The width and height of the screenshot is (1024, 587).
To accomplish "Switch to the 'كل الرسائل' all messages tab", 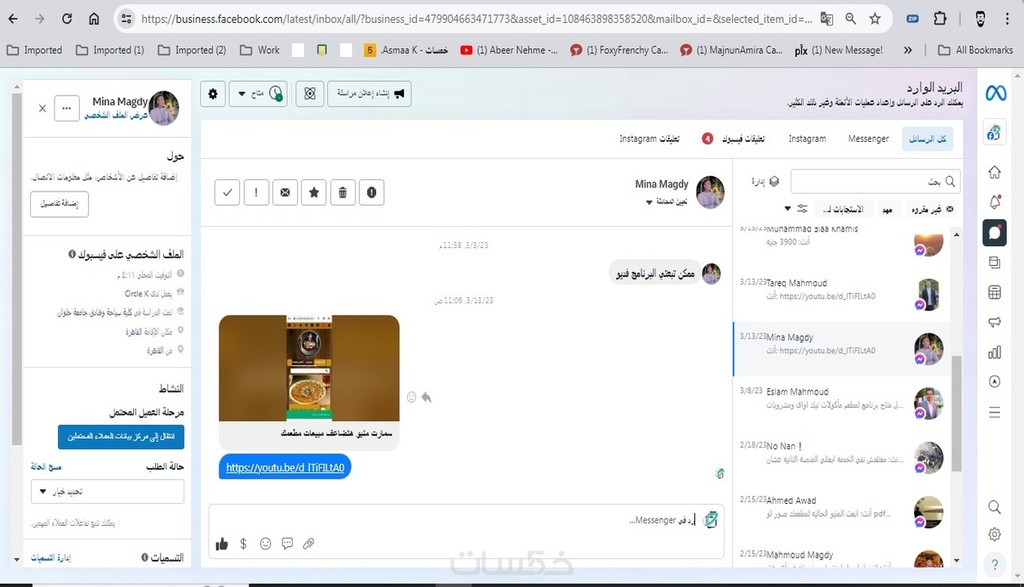I will [927, 139].
